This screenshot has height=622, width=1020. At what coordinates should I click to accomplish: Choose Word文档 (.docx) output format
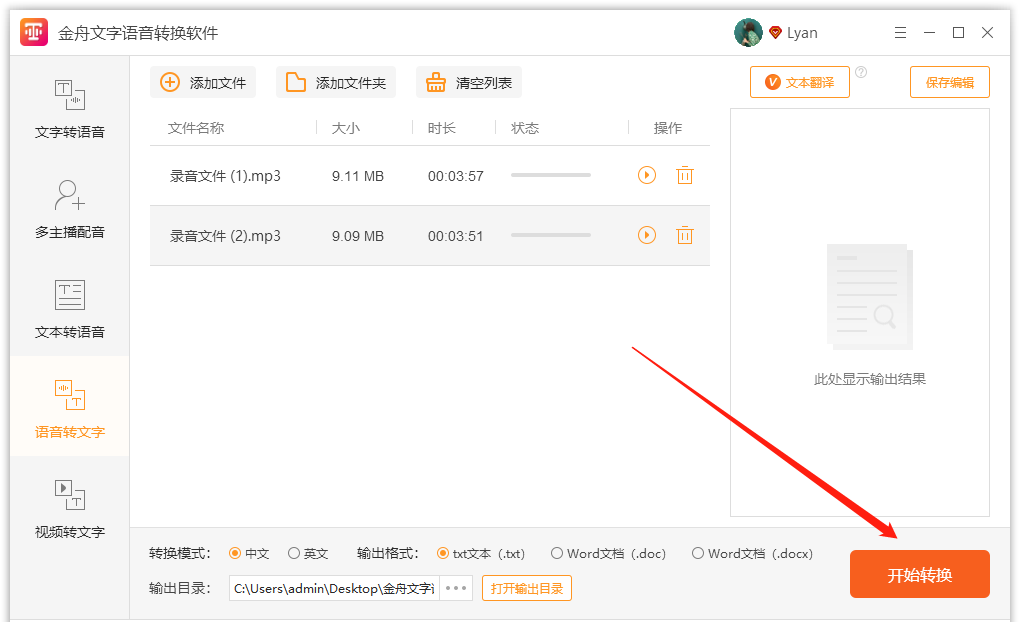tap(698, 554)
